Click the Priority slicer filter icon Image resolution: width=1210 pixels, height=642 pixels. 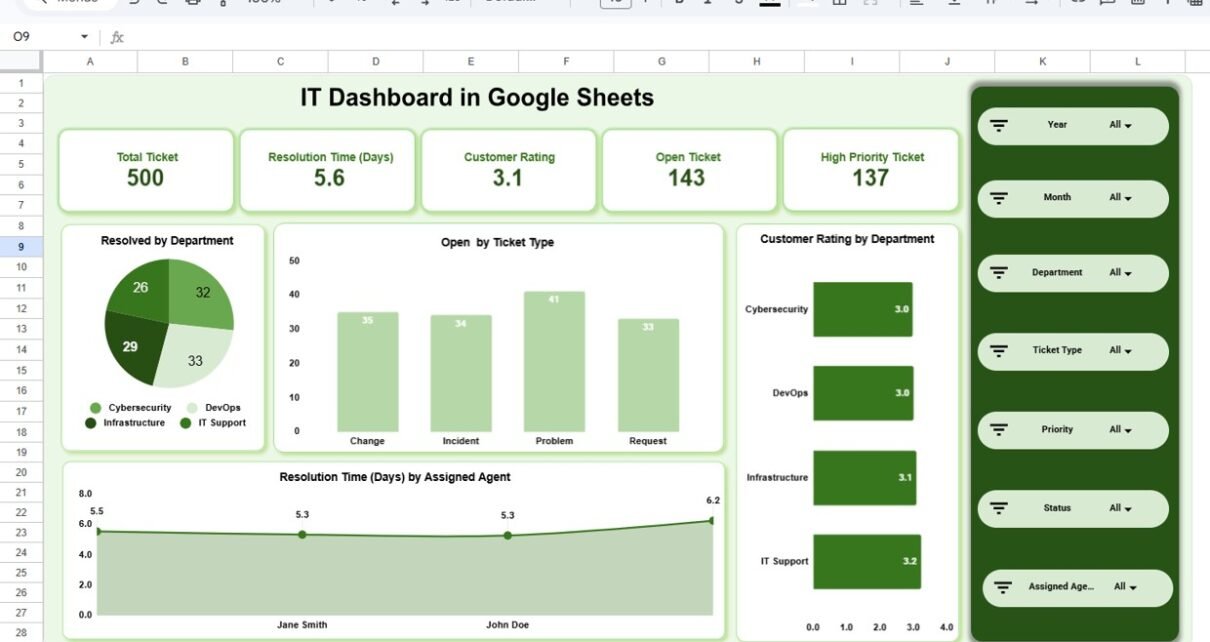pyautogui.click(x=998, y=430)
